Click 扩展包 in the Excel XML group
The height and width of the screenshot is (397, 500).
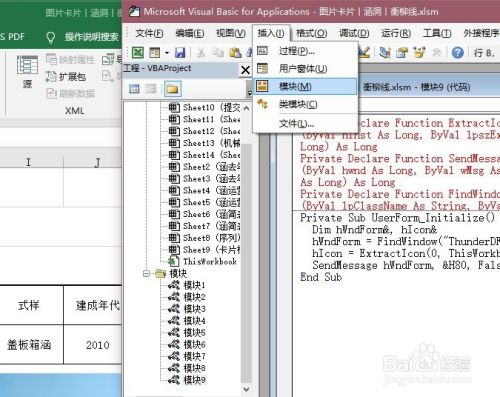66,77
